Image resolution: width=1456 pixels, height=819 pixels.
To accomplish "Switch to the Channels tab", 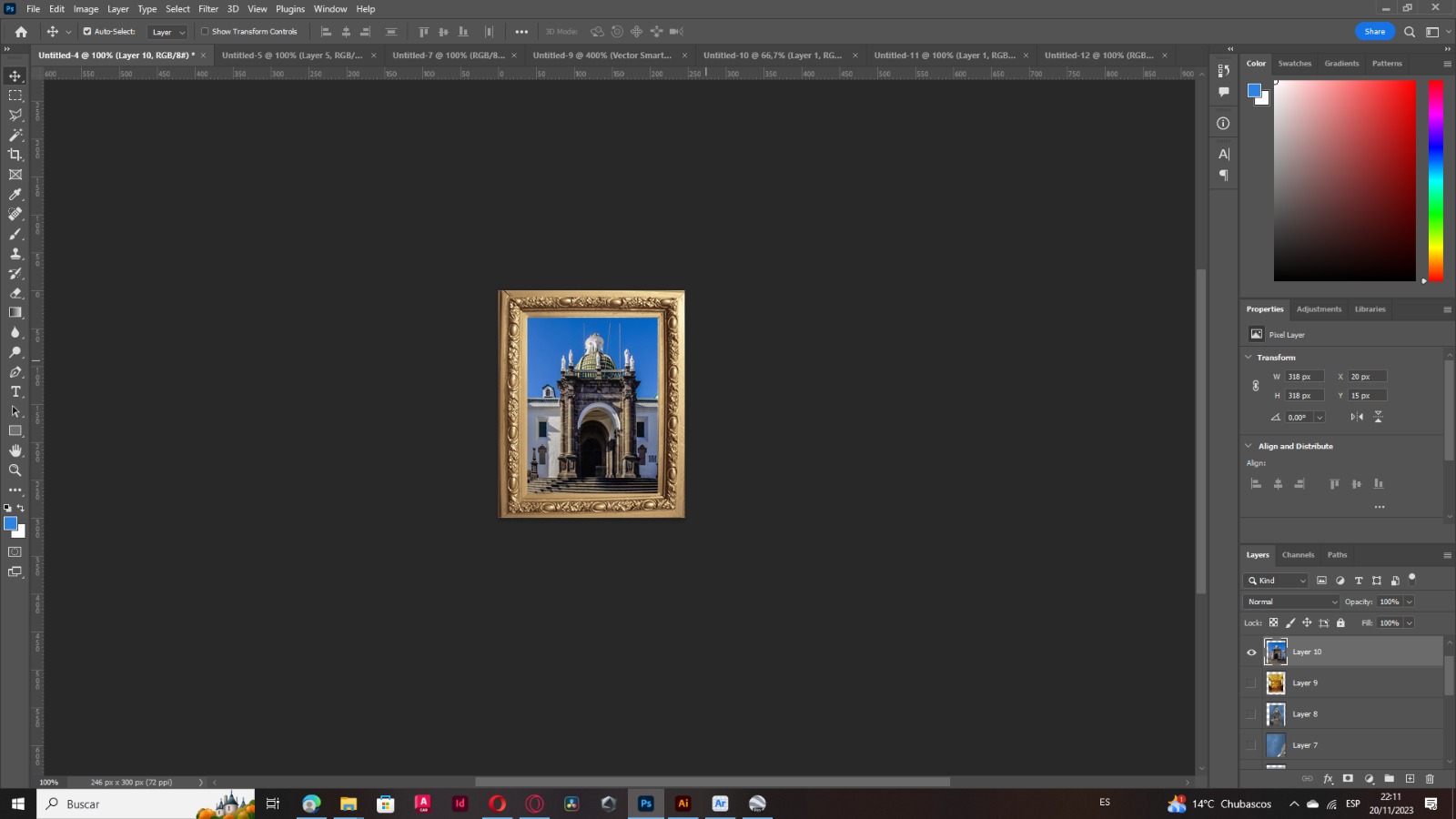I will click(x=1298, y=555).
